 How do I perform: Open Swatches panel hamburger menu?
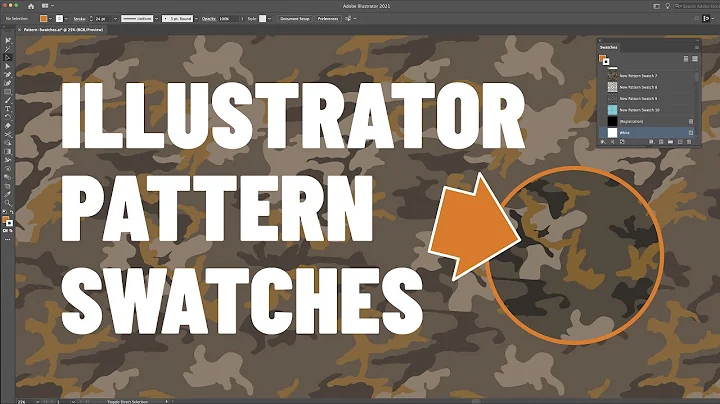pyautogui.click(x=697, y=47)
